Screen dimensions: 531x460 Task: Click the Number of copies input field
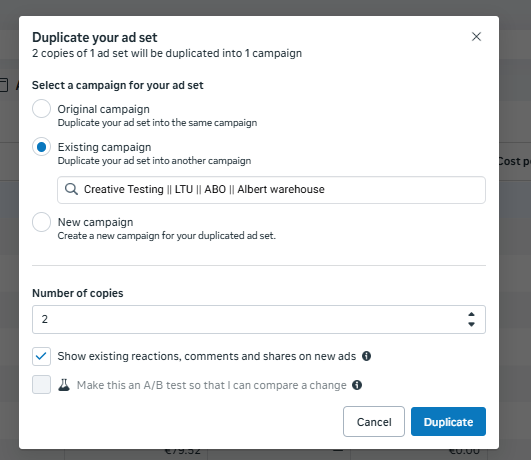coord(259,319)
